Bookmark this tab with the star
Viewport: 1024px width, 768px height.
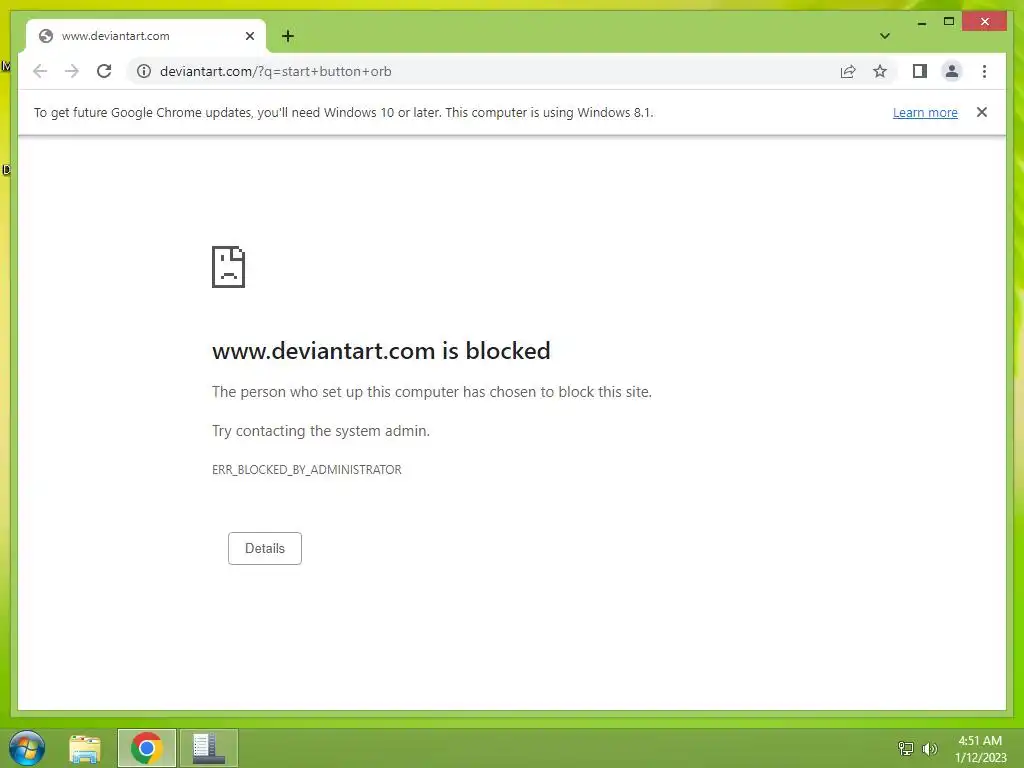[880, 71]
